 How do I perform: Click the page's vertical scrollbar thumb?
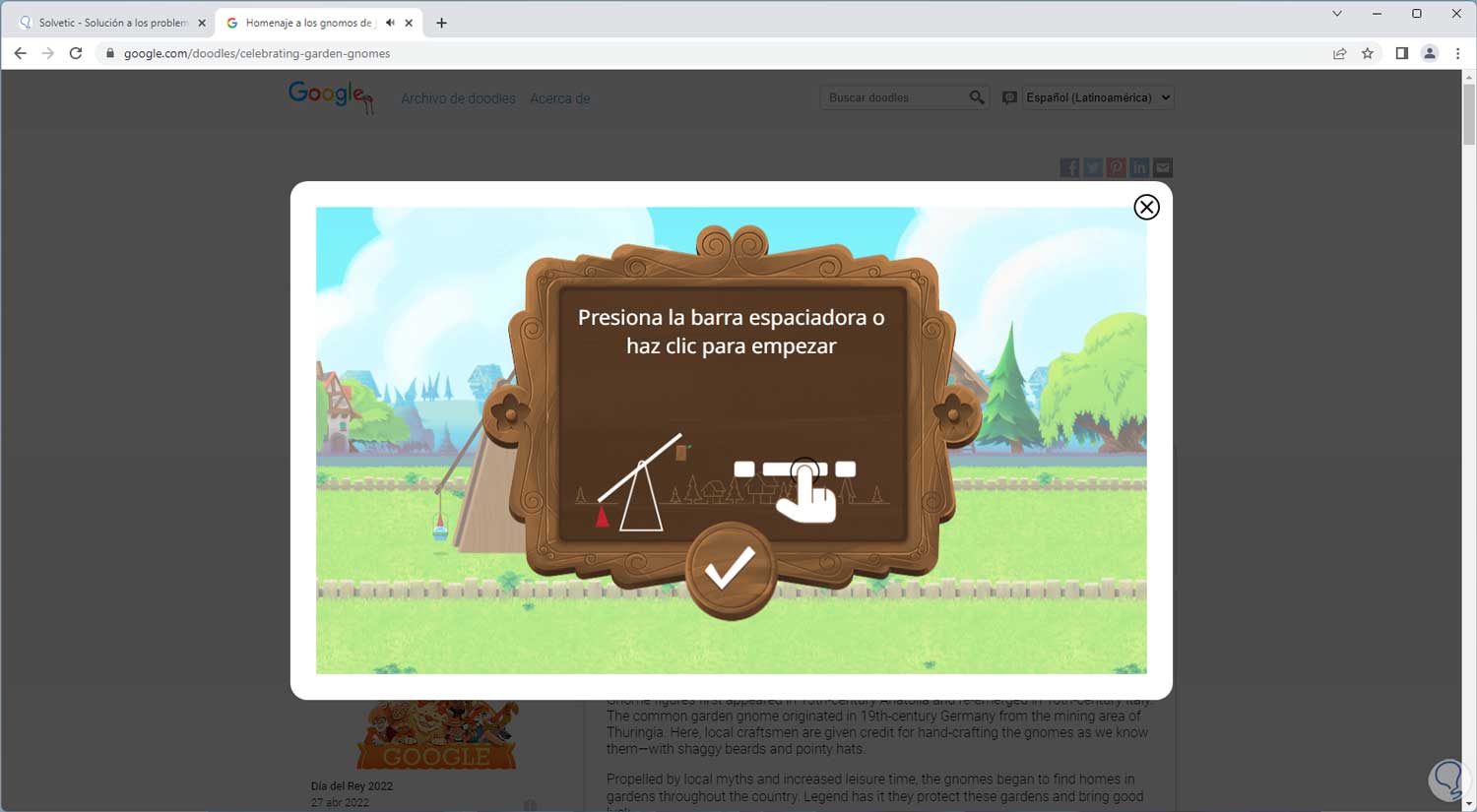[x=1469, y=114]
